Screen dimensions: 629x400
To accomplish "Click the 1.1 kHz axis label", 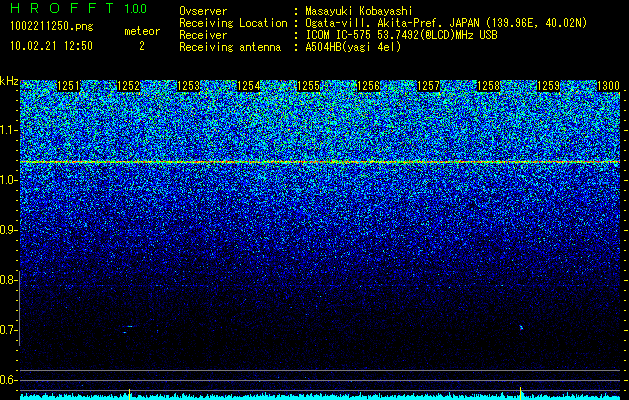I will point(8,130).
